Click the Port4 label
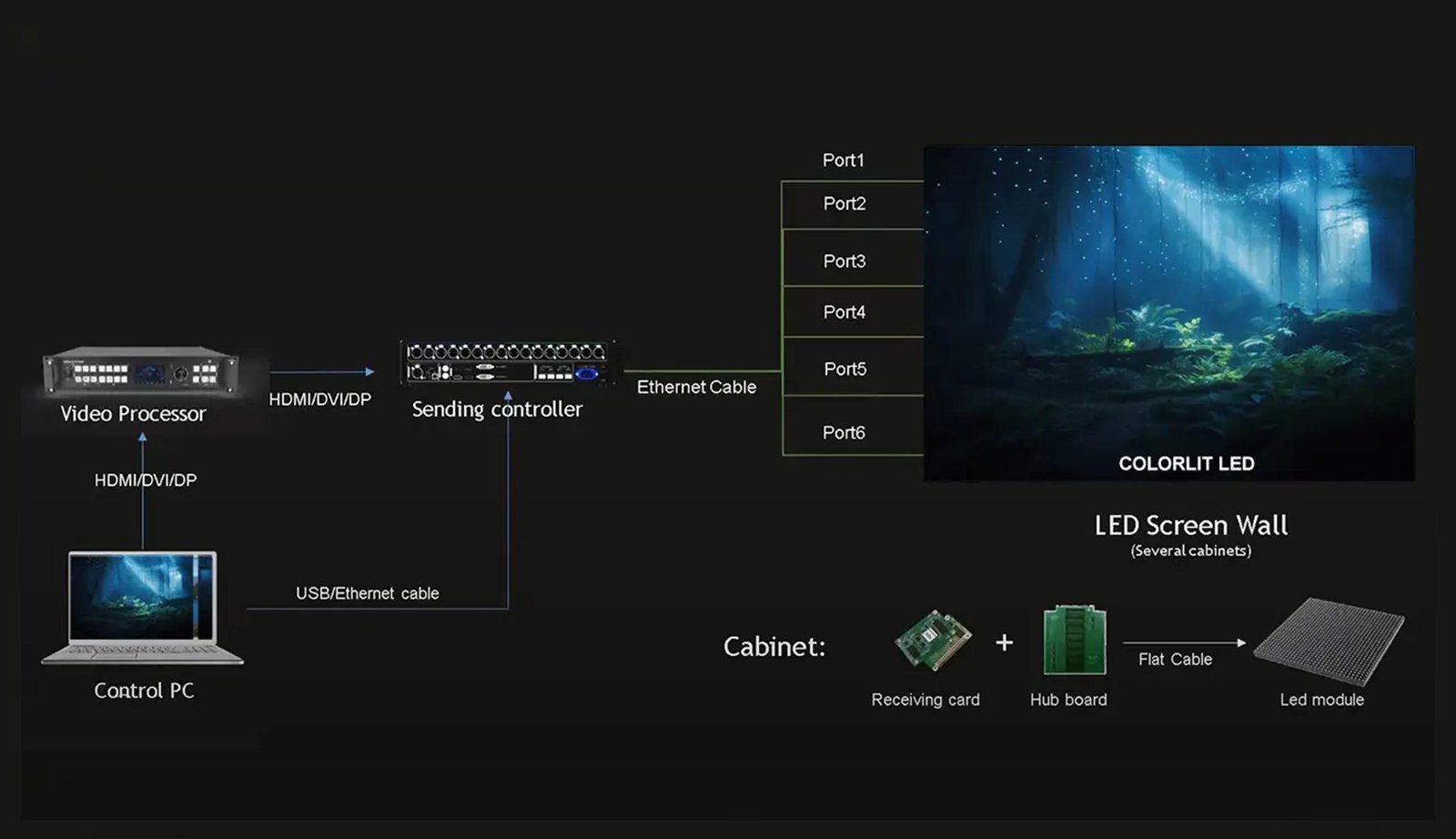Screen dimensions: 1456x839 pos(844,312)
